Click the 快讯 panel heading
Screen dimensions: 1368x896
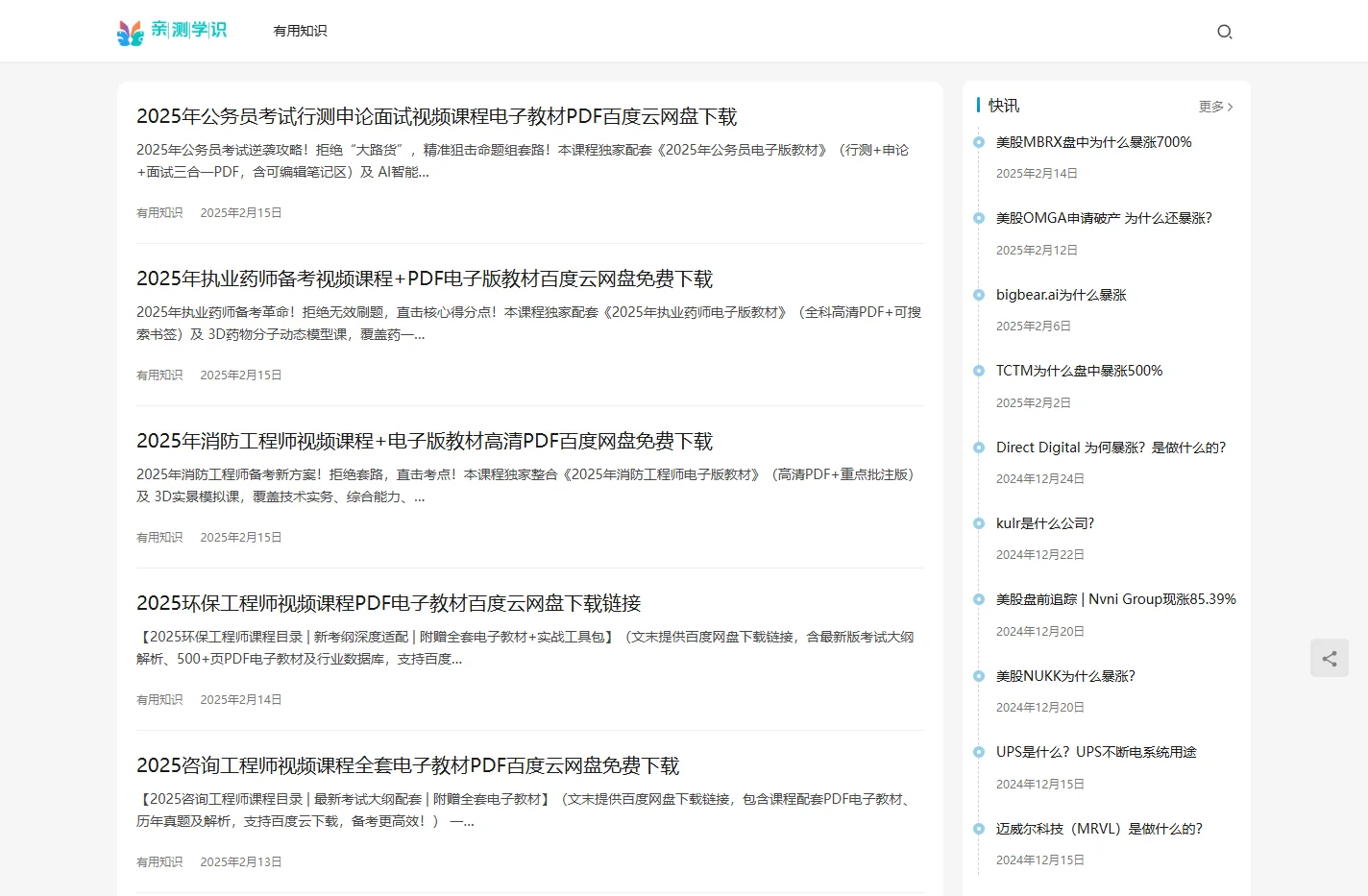(x=1004, y=106)
